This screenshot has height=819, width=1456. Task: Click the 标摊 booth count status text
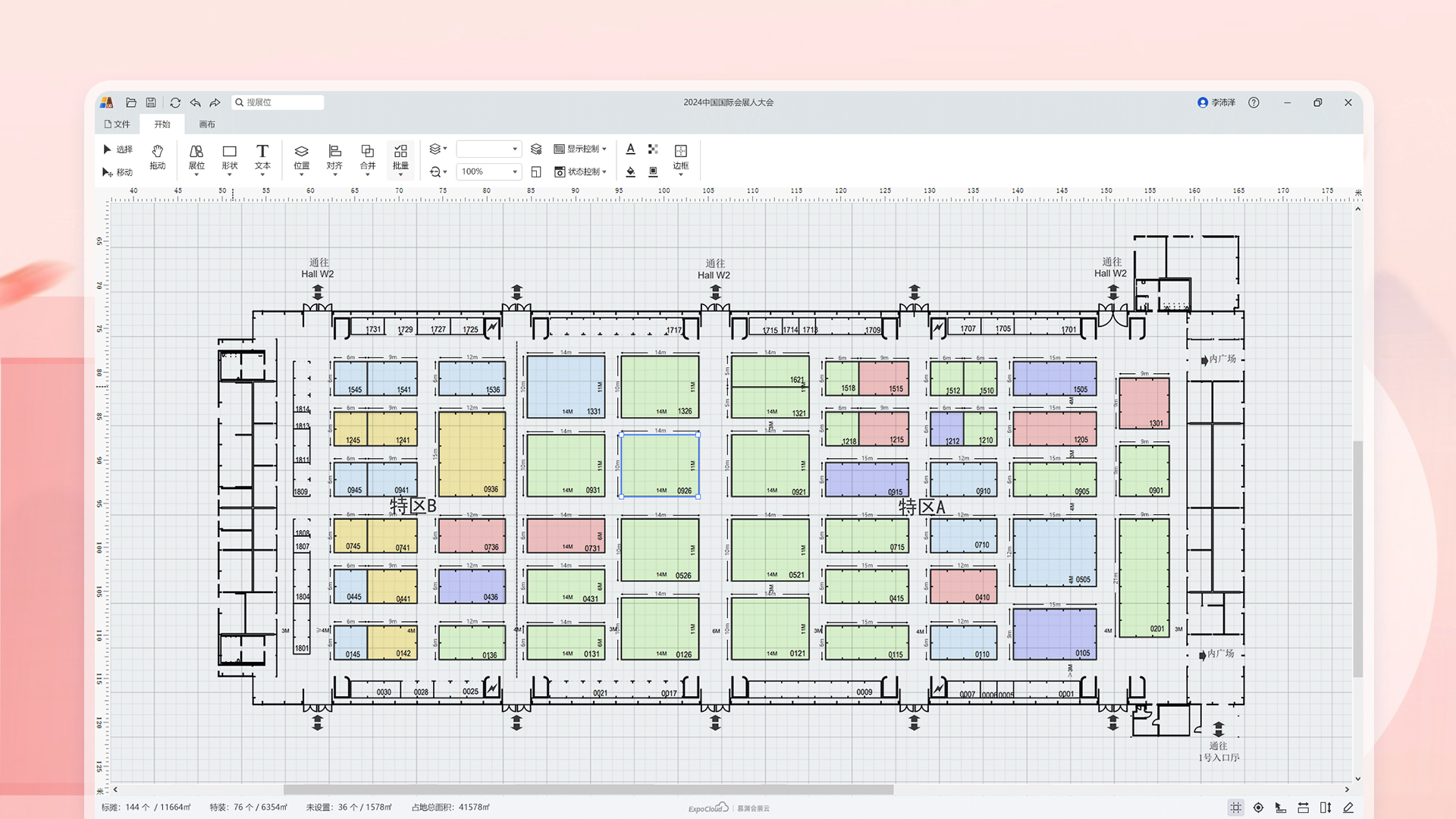(146, 808)
